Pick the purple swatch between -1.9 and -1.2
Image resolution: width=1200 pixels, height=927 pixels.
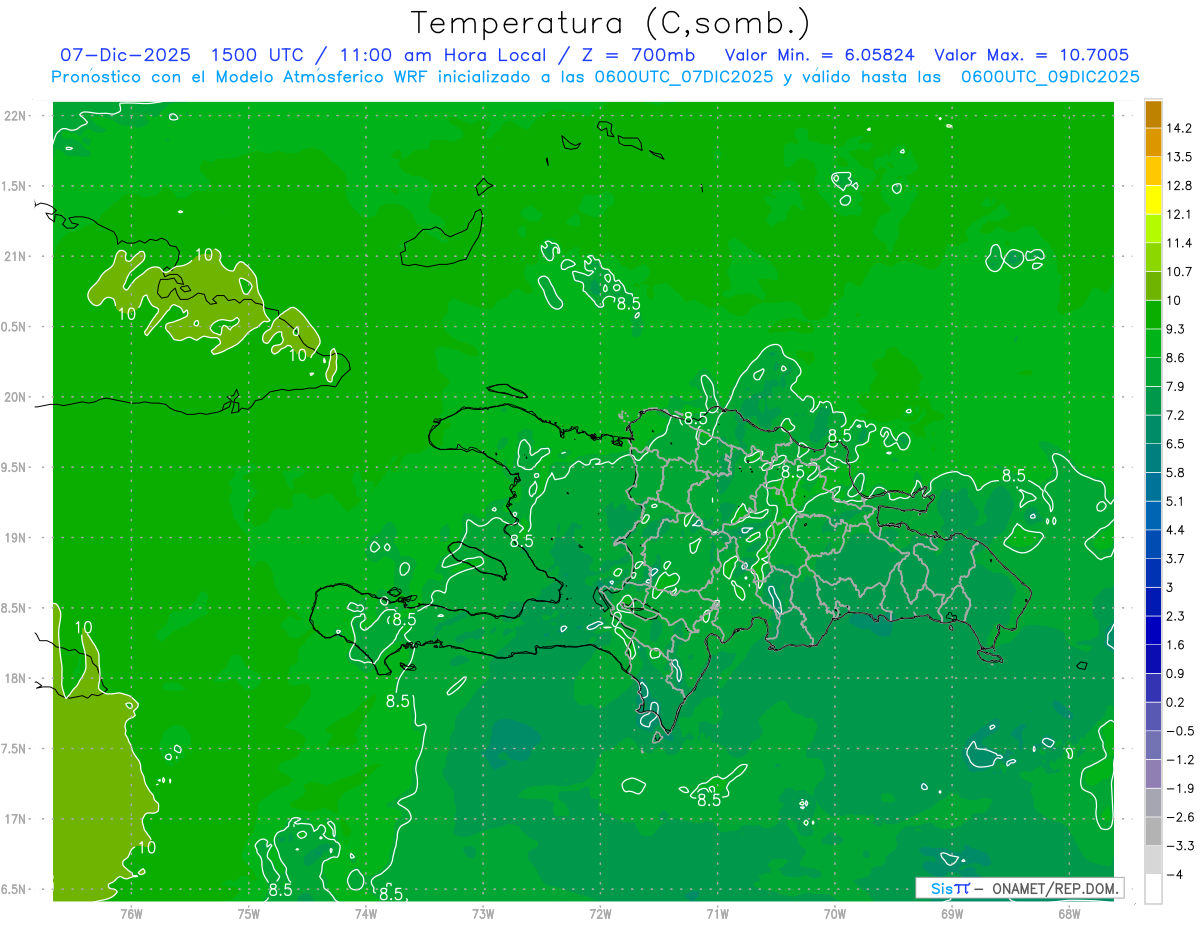[1153, 774]
